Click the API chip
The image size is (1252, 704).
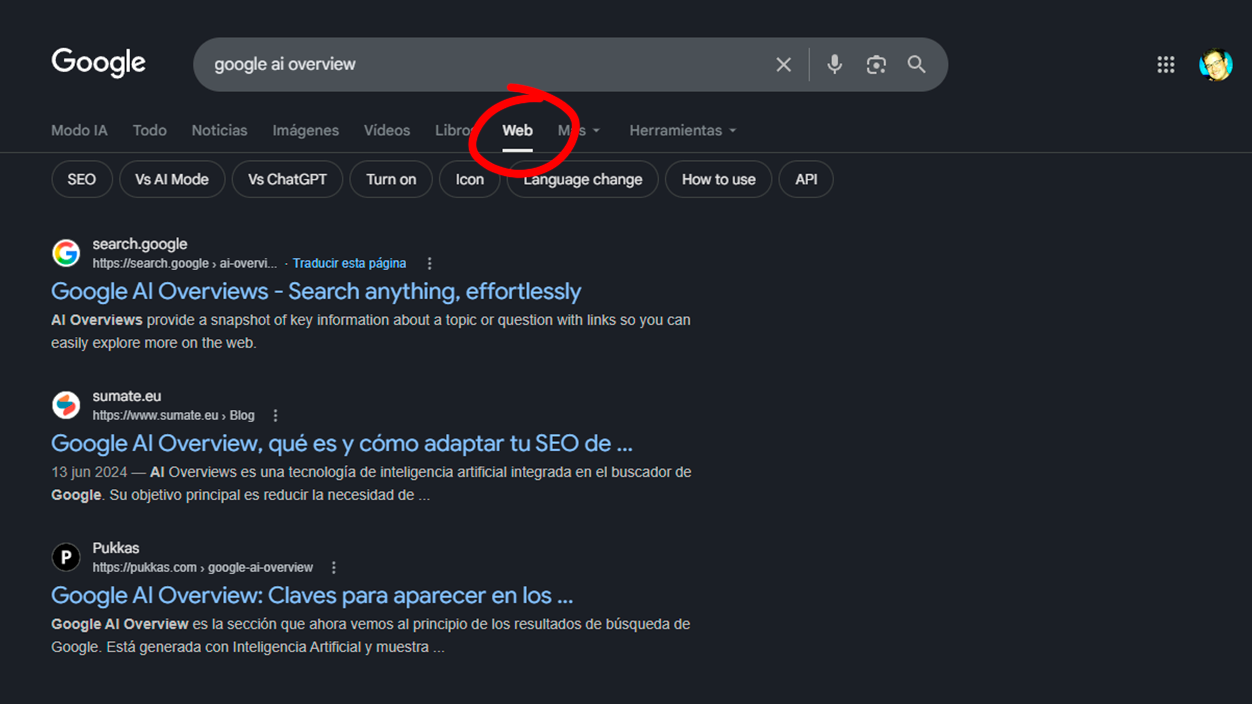806,180
